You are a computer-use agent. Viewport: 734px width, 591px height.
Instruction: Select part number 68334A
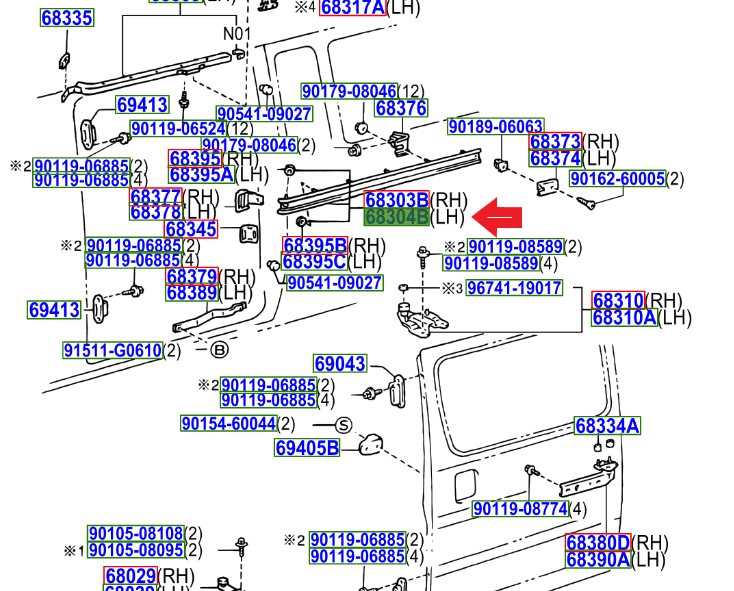click(x=607, y=426)
